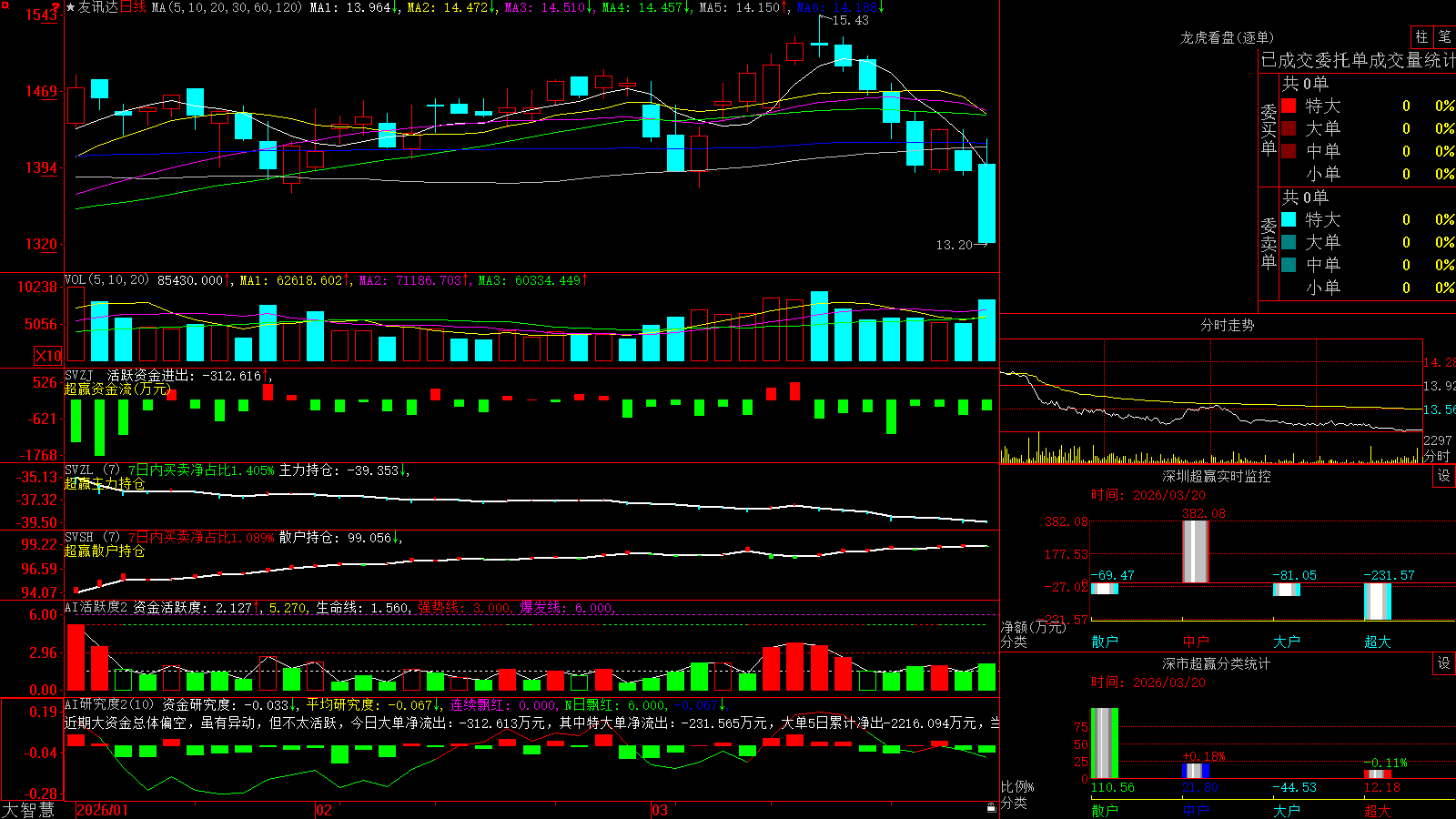Click the 02 month marker on the time axis
The width and height of the screenshot is (1456, 819).
pyautogui.click(x=324, y=810)
